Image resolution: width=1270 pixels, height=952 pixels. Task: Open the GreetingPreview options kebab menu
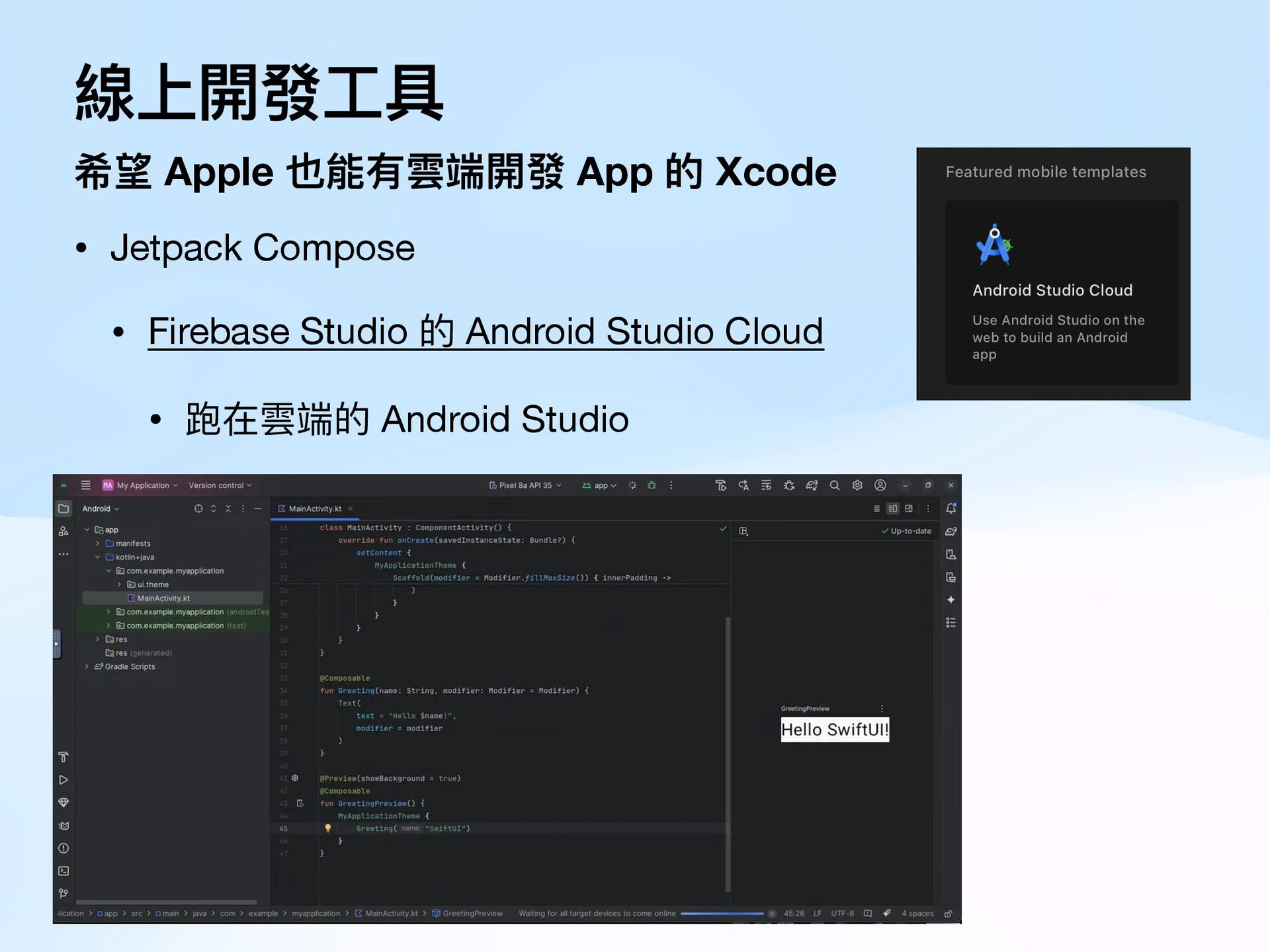tap(882, 708)
